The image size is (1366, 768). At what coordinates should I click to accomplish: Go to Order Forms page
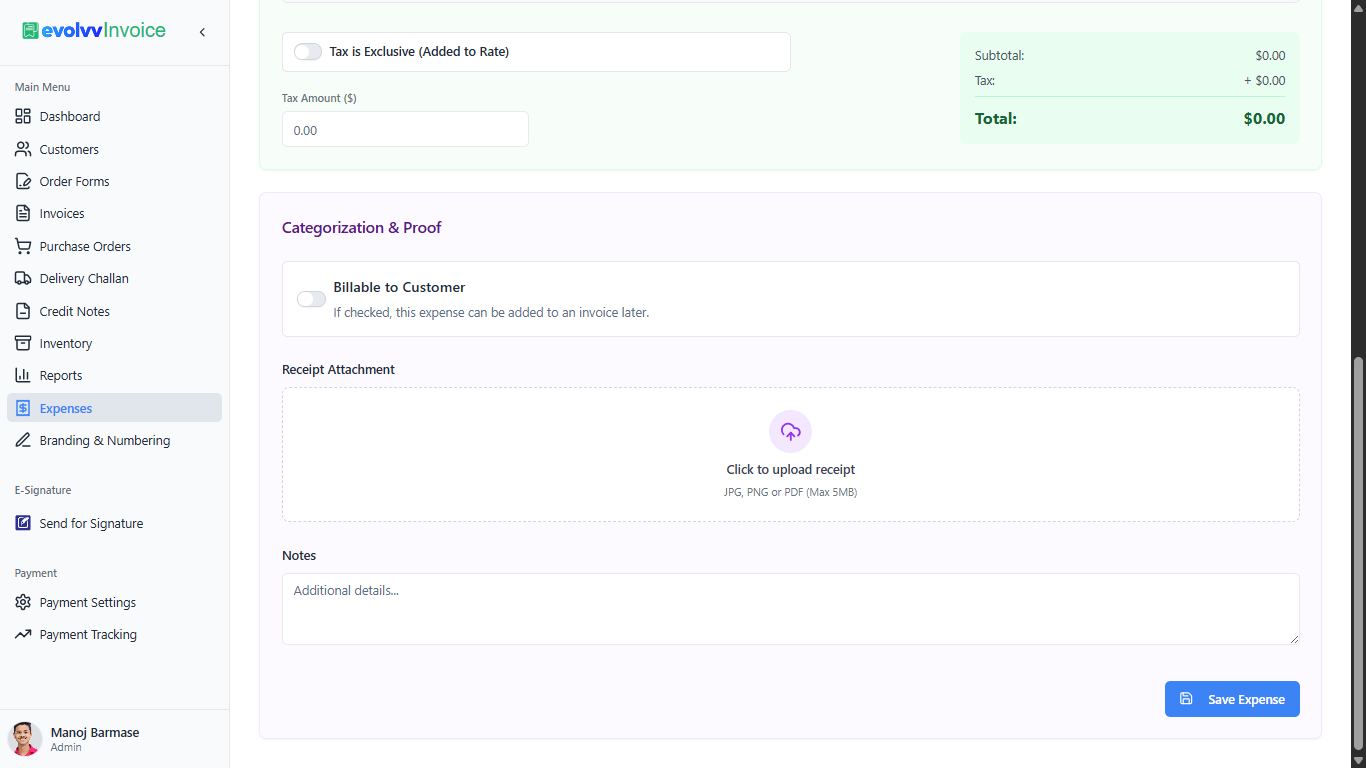point(114,181)
